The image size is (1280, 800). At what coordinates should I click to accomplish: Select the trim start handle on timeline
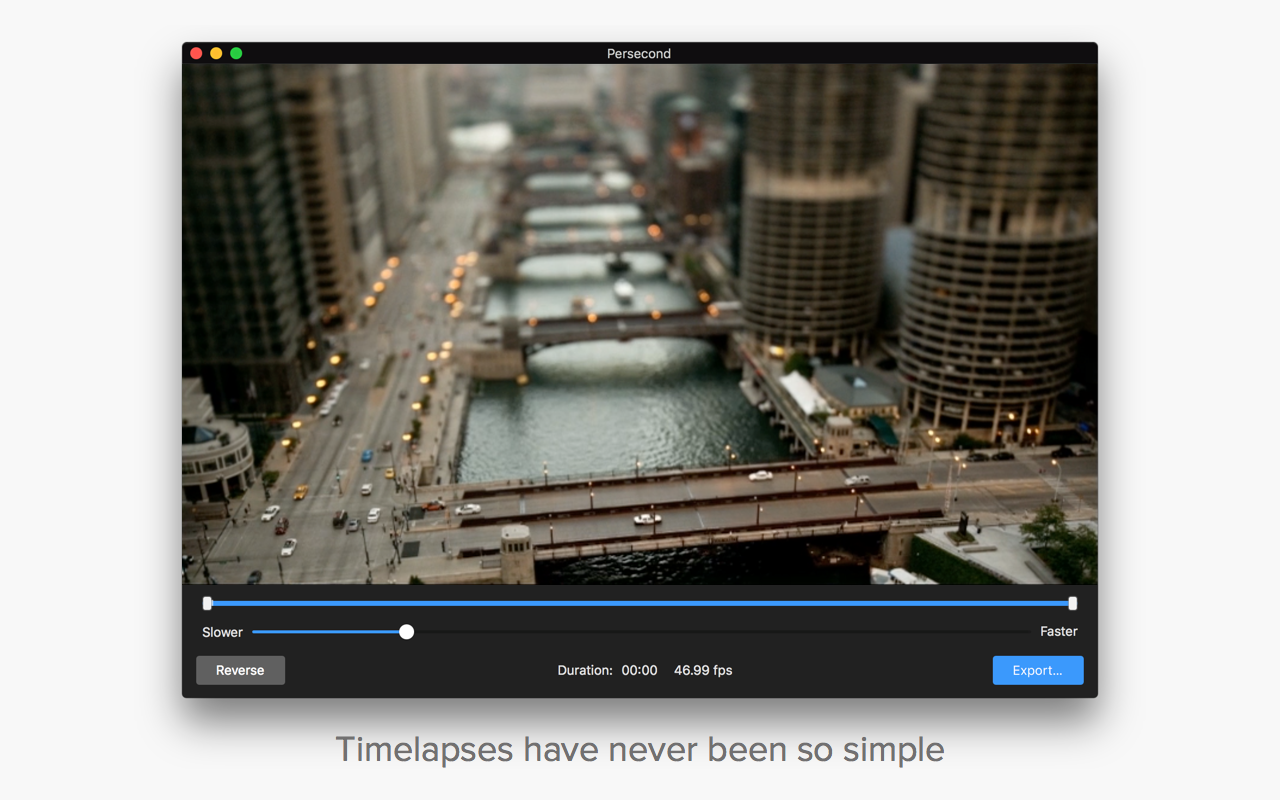(207, 603)
